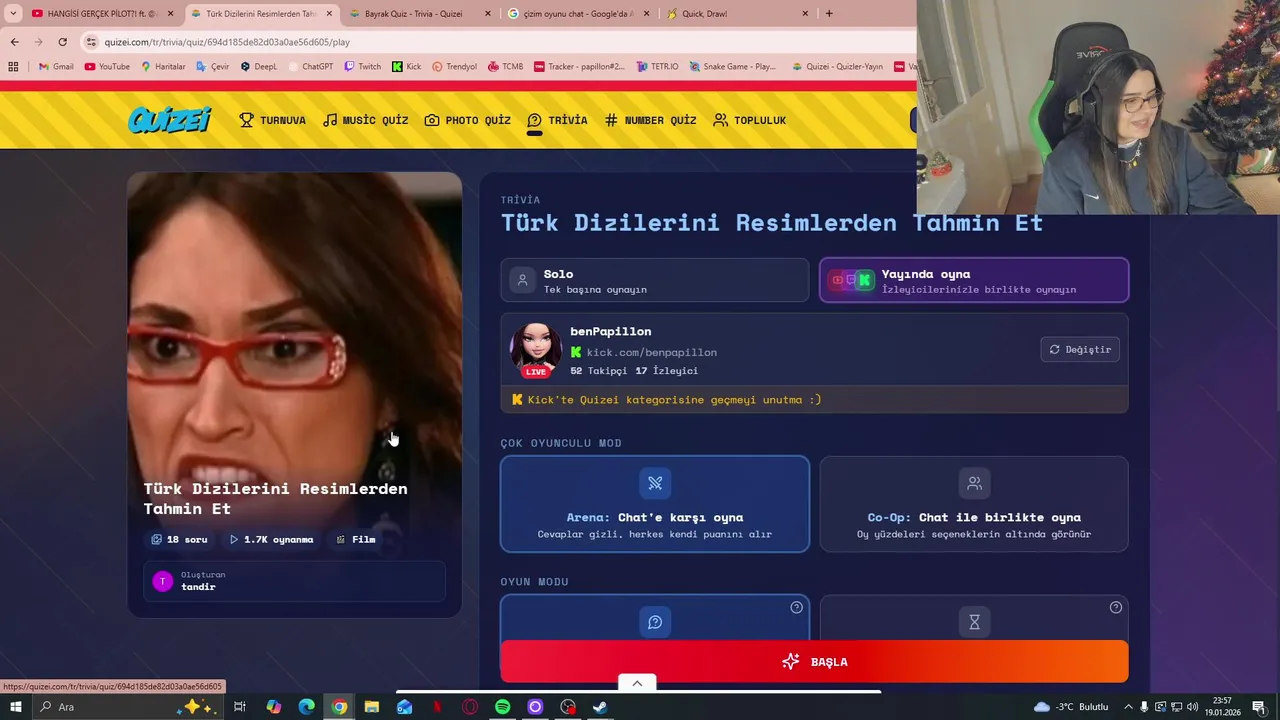
Task: Open creator tandir profile
Action: (295, 581)
